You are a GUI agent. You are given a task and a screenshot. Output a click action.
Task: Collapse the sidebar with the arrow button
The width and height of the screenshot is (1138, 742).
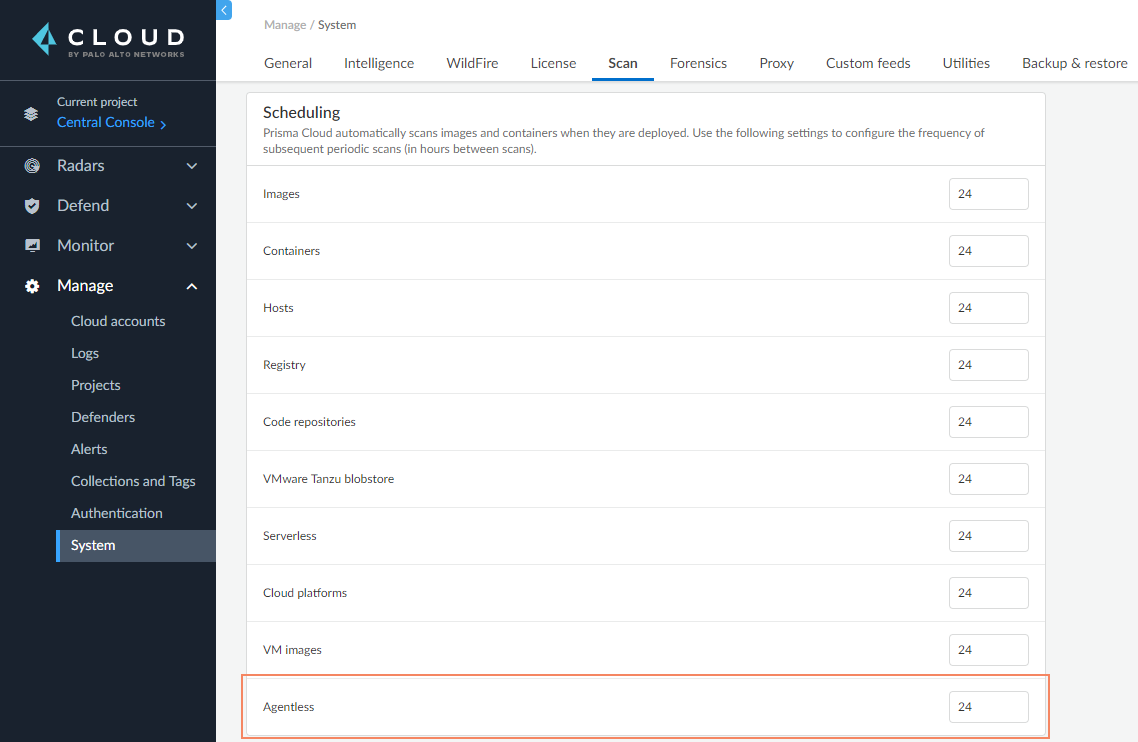click(x=224, y=10)
